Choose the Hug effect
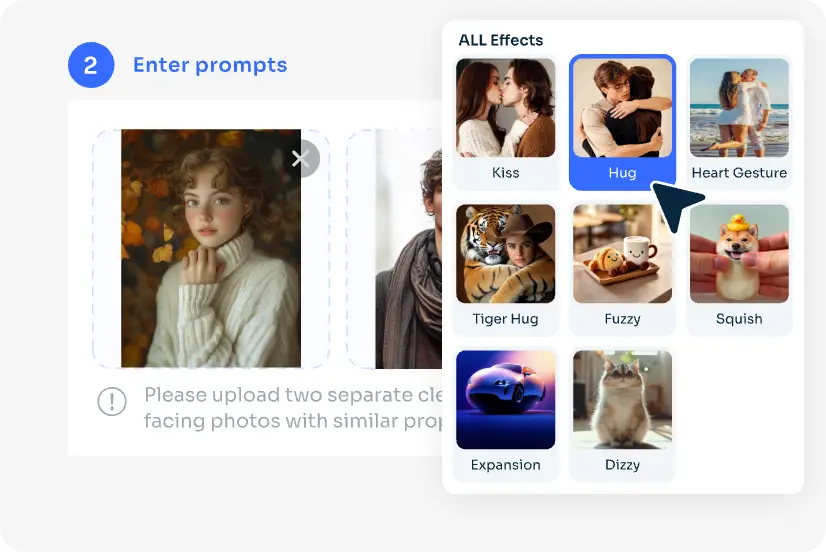This screenshot has width=826, height=552. 622,122
